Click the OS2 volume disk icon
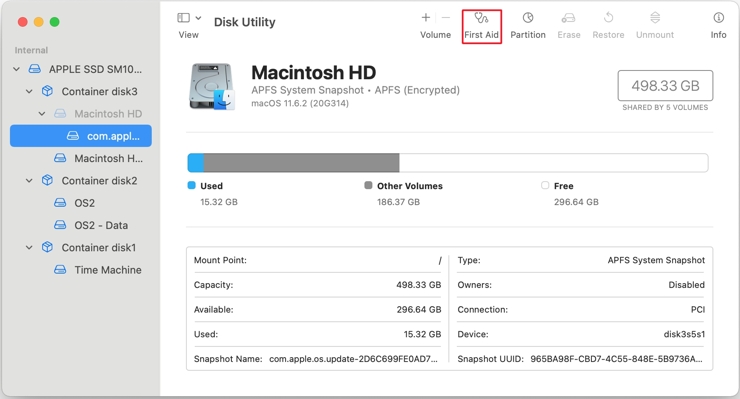The height and width of the screenshot is (399, 740). tap(60, 203)
